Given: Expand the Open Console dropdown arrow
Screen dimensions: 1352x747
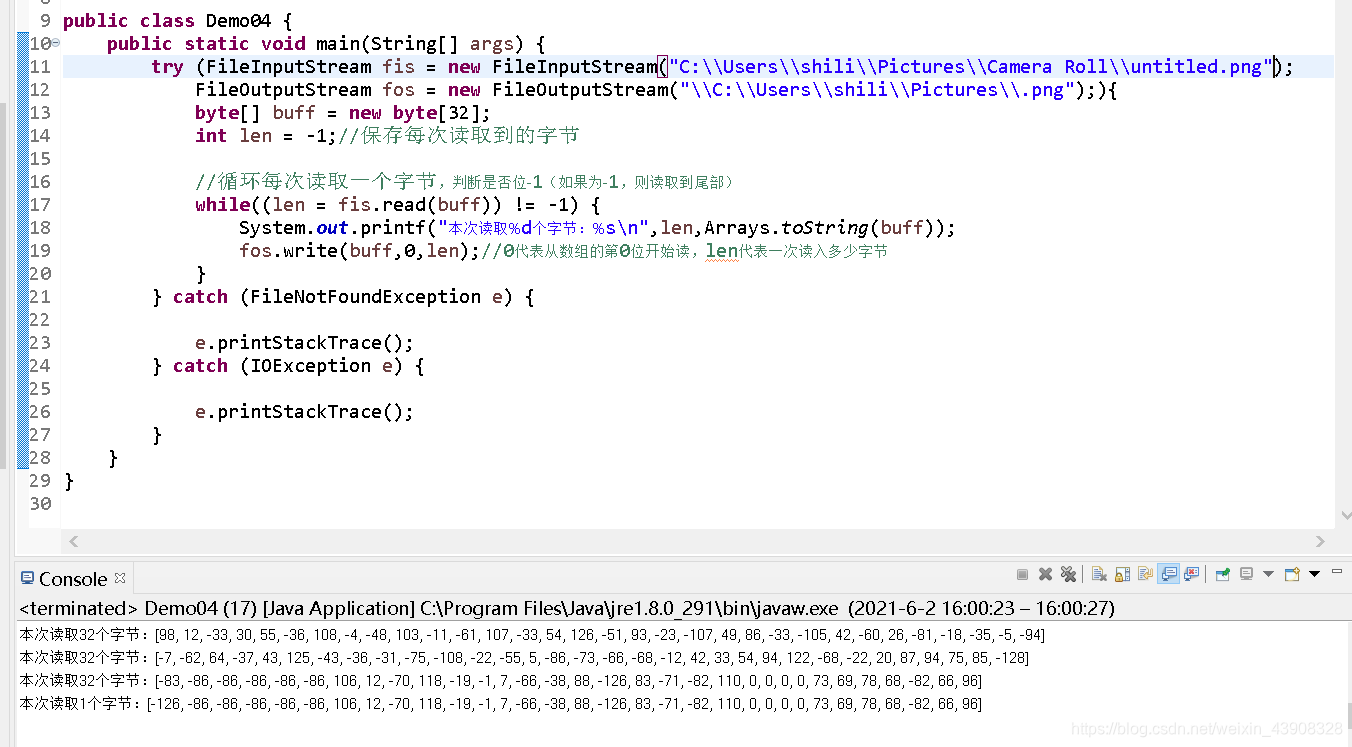Looking at the screenshot, I should (x=1314, y=574).
